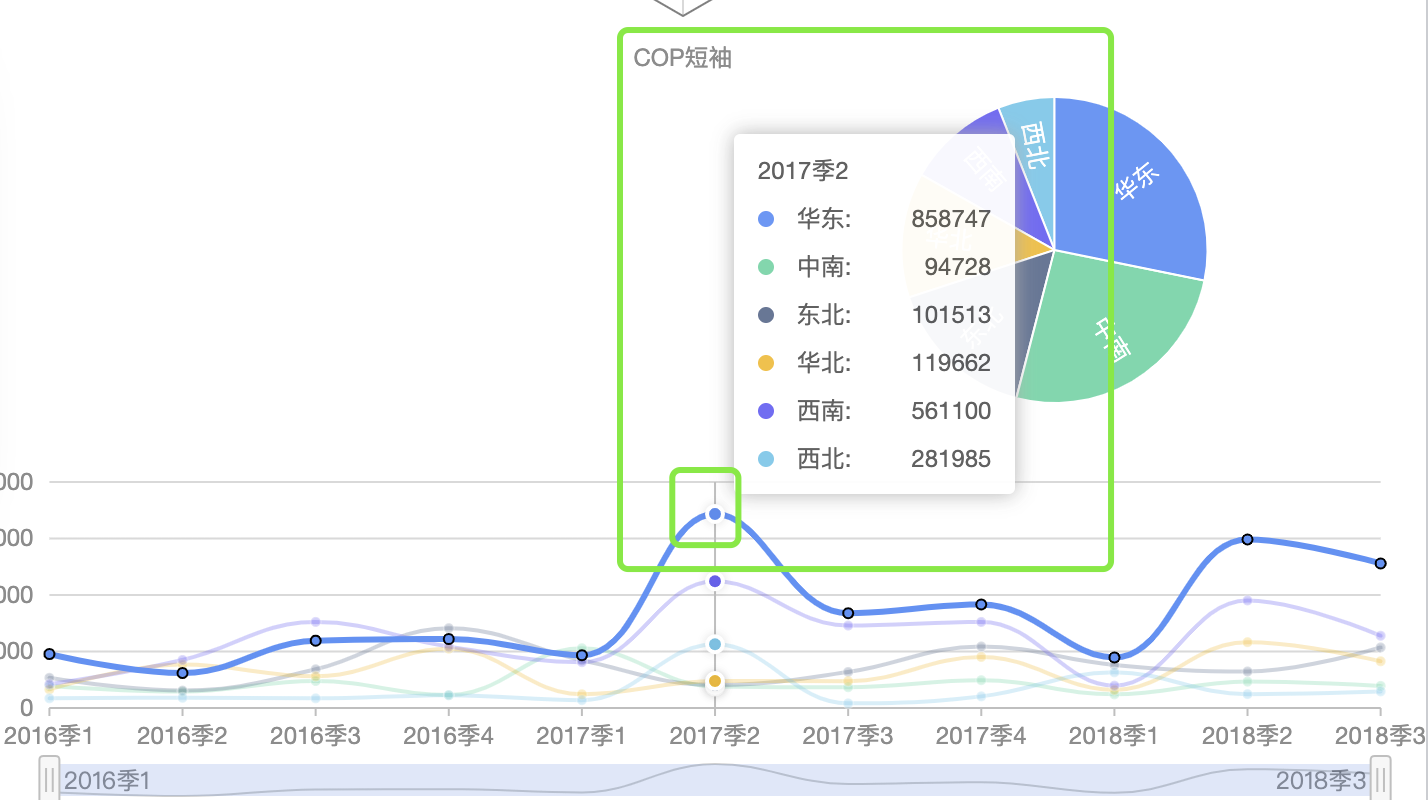Click the 858747 value for 华东

coord(951,219)
